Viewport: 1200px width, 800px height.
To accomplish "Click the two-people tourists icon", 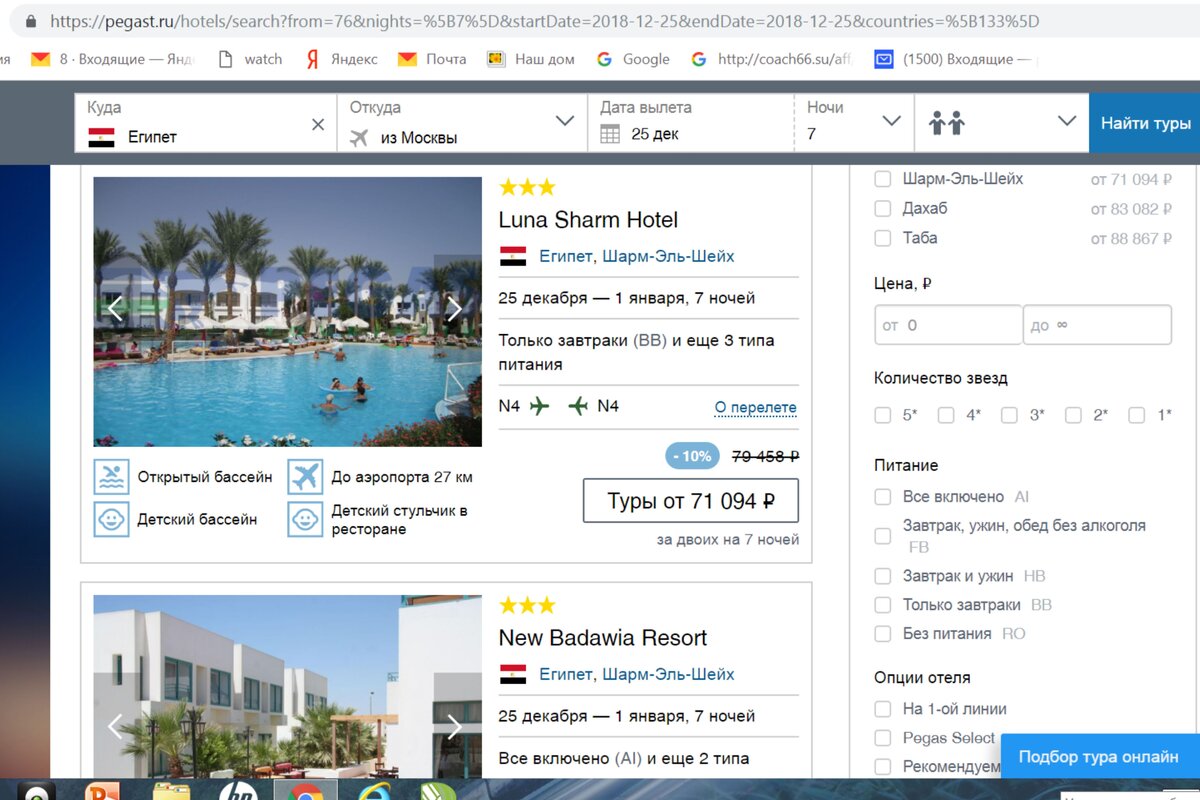I will tap(946, 123).
